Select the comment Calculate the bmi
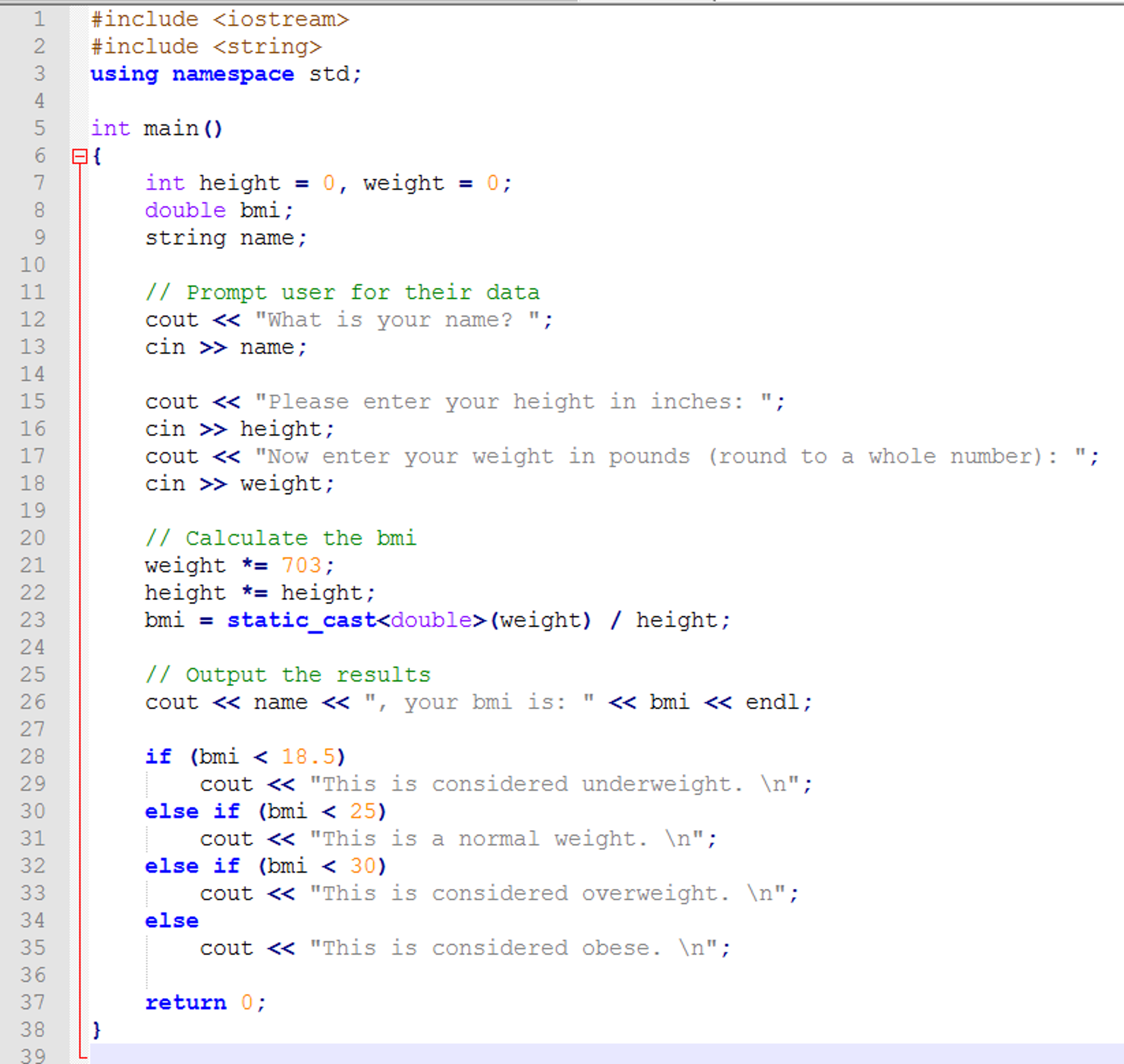The height and width of the screenshot is (1064, 1124). point(281,538)
